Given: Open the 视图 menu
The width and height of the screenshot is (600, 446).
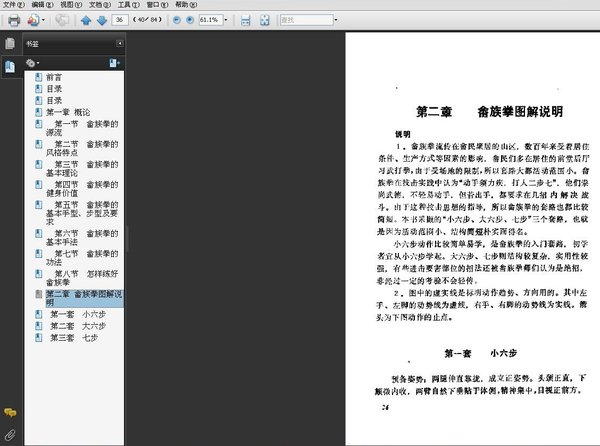Looking at the screenshot, I should [x=71, y=5].
